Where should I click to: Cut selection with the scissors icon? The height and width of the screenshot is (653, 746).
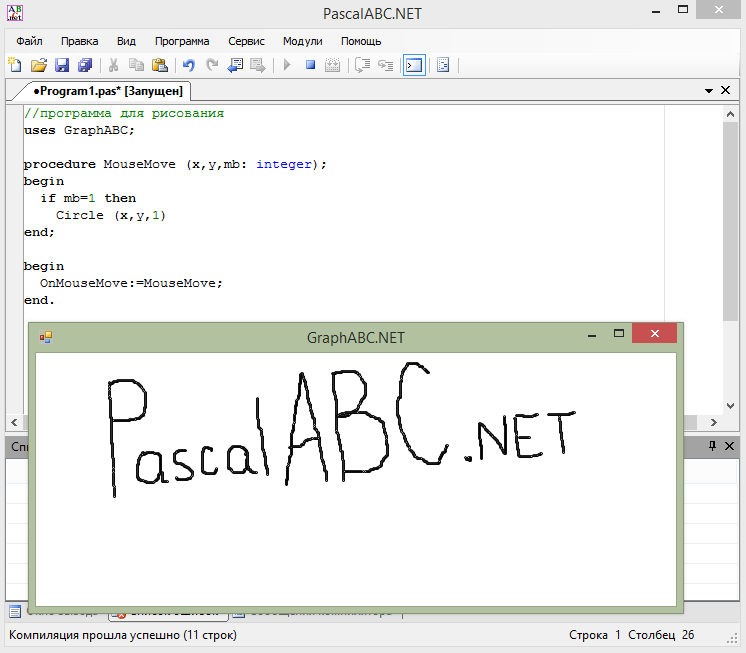[x=113, y=65]
